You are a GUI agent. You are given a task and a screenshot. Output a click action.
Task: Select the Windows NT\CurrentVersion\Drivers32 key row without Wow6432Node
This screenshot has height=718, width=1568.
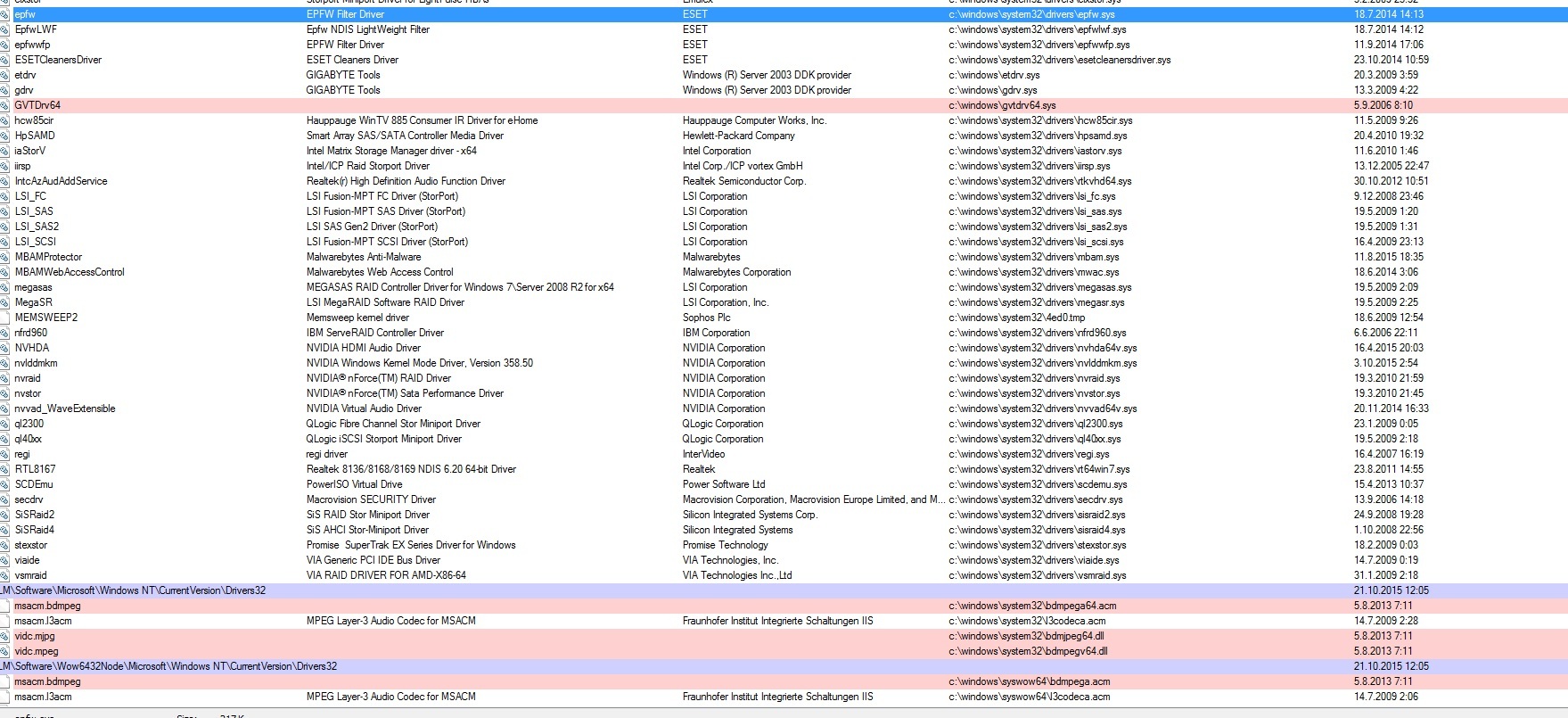(x=784, y=590)
